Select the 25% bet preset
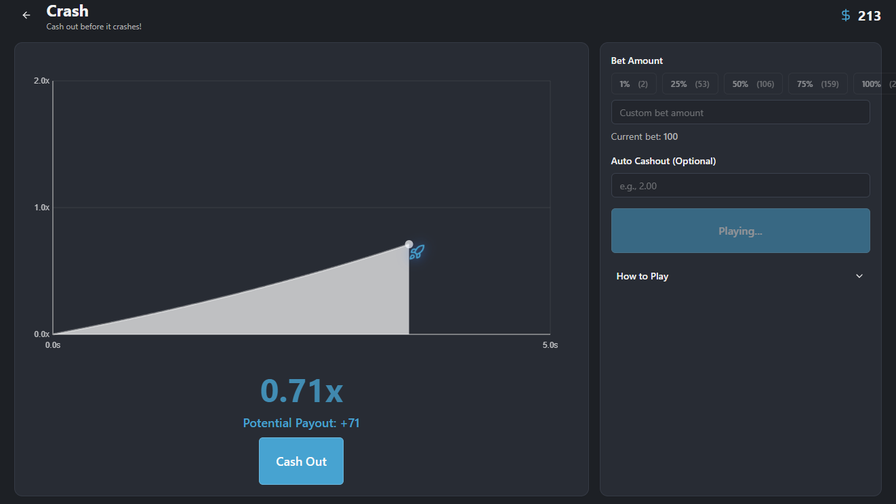The image size is (896, 504). (689, 85)
